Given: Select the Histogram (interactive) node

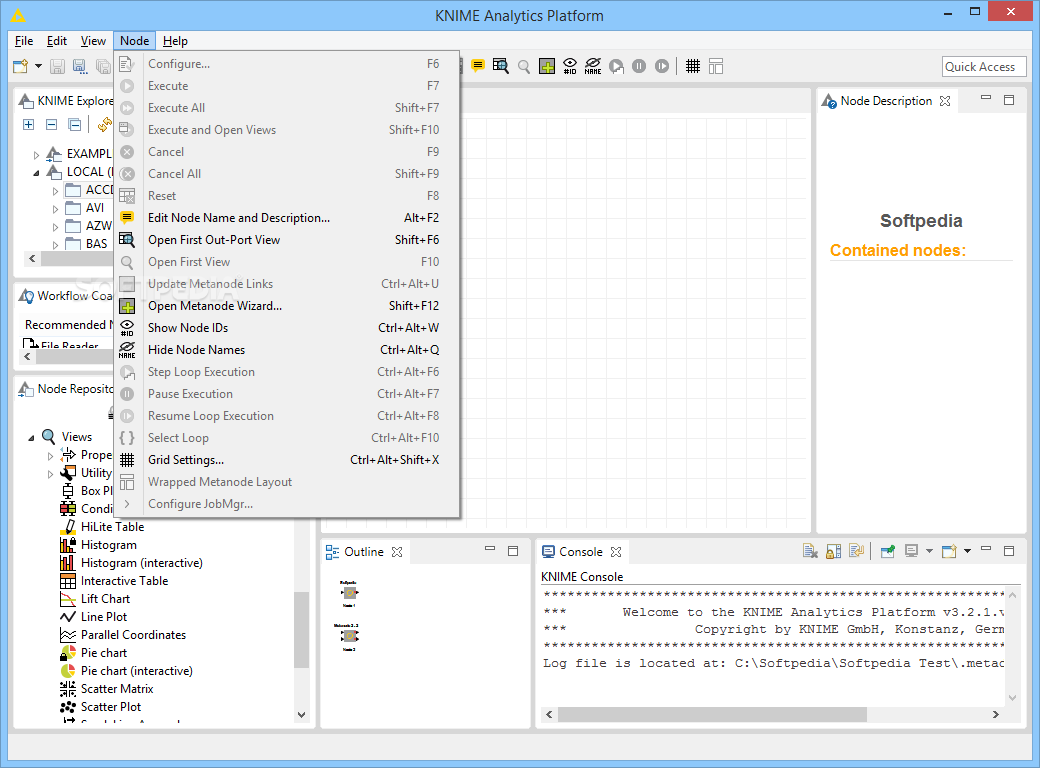Looking at the screenshot, I should [141, 562].
